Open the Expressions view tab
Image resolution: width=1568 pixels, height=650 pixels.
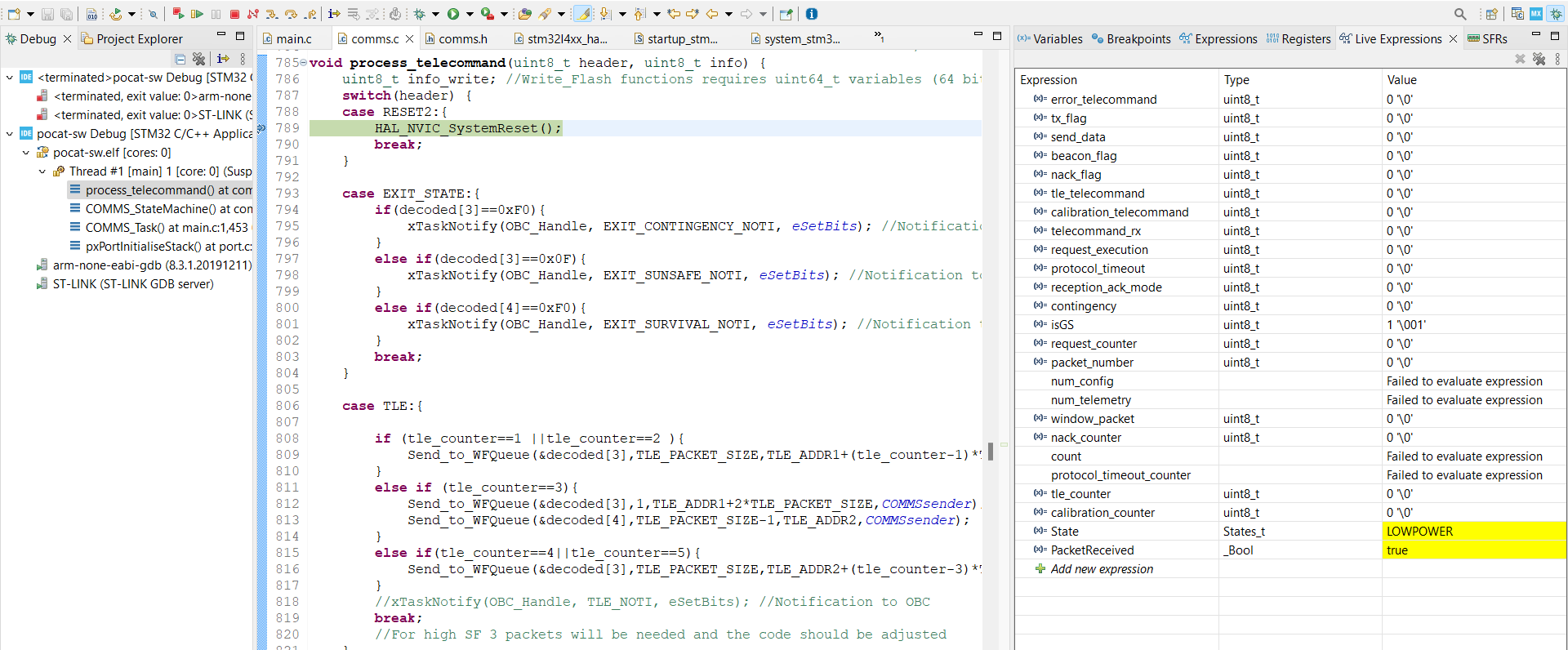tap(1218, 38)
